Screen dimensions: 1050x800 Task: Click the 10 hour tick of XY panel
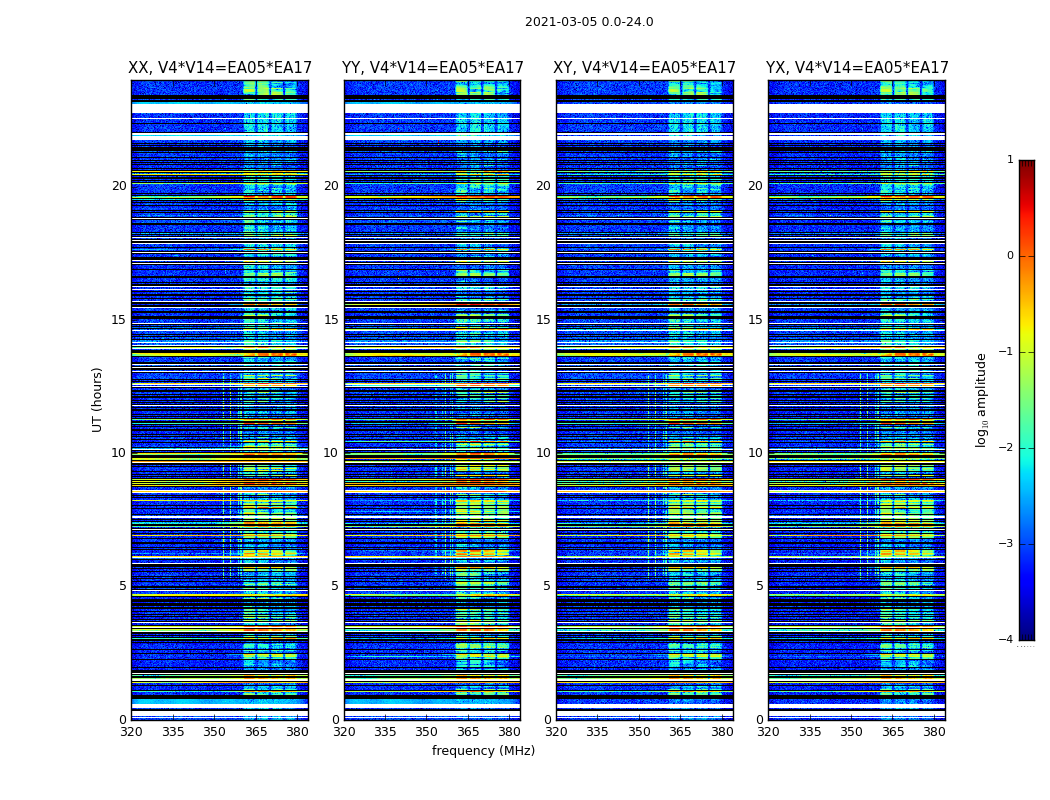coord(543,453)
